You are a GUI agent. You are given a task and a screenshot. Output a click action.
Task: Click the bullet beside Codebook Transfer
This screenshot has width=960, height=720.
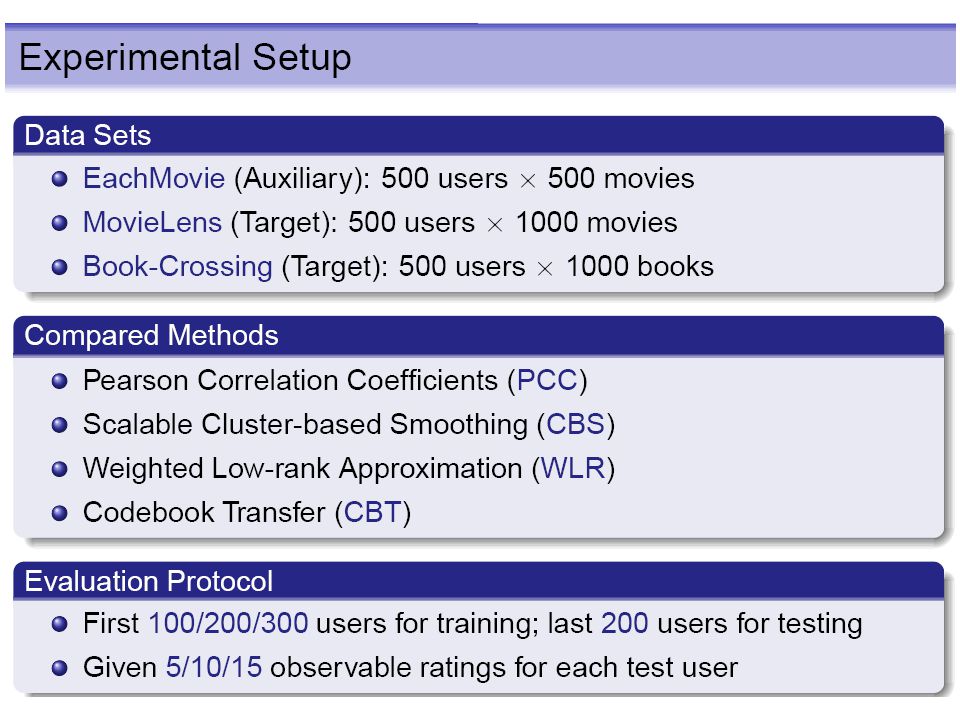point(59,514)
